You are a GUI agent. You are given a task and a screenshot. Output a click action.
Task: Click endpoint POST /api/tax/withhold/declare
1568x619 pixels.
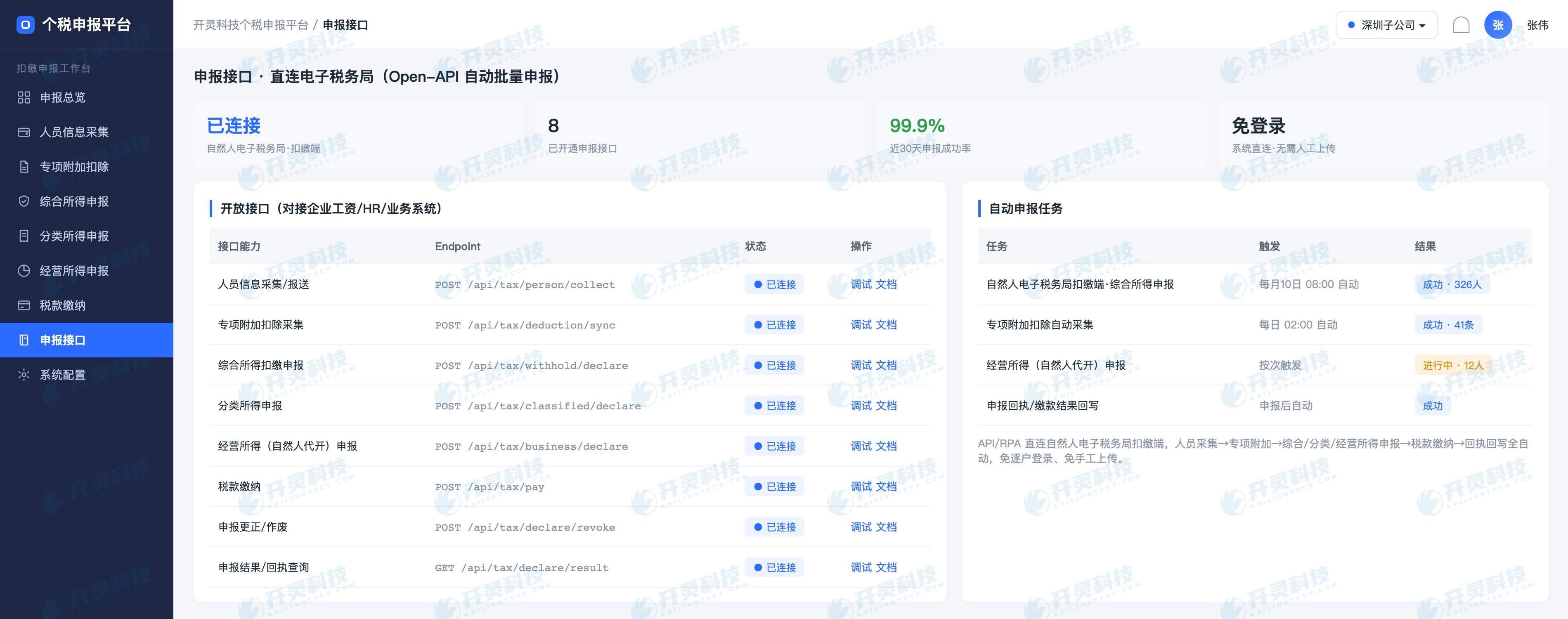click(x=531, y=365)
